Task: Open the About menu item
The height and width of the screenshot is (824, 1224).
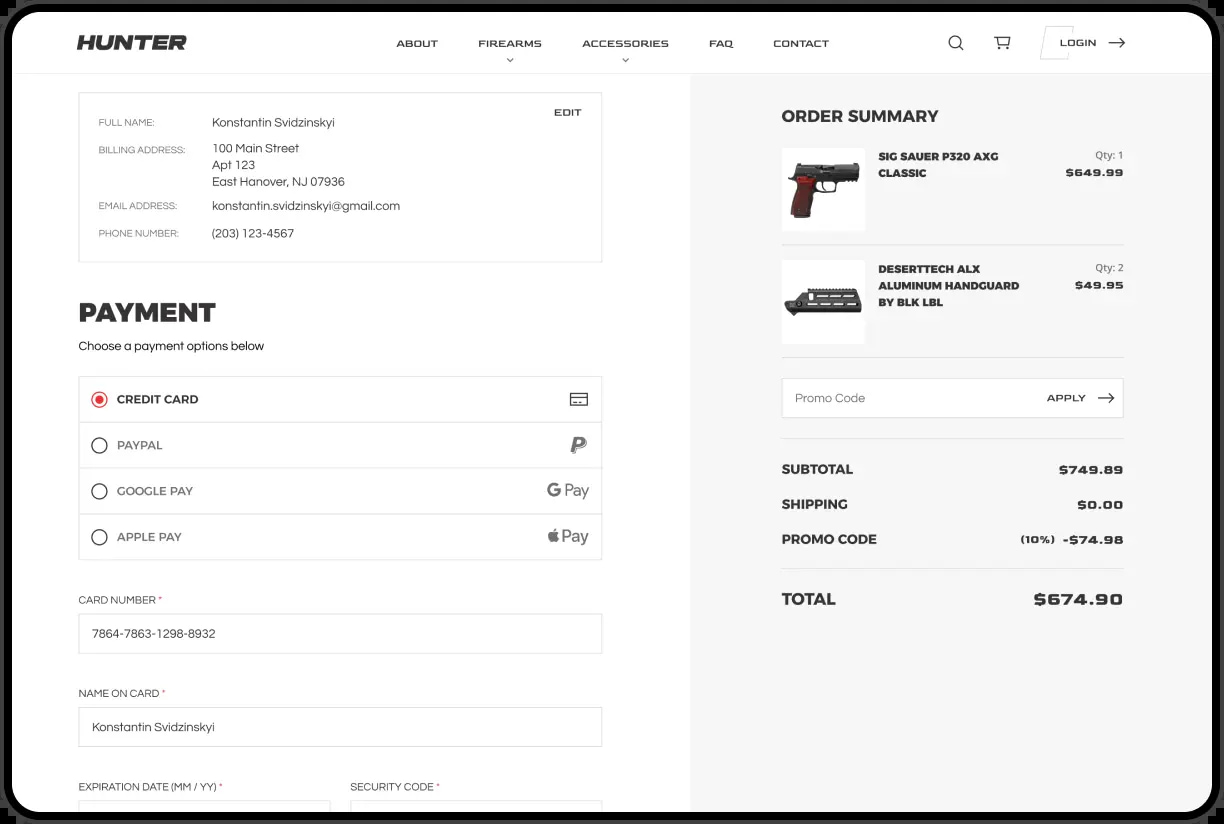Action: [417, 43]
